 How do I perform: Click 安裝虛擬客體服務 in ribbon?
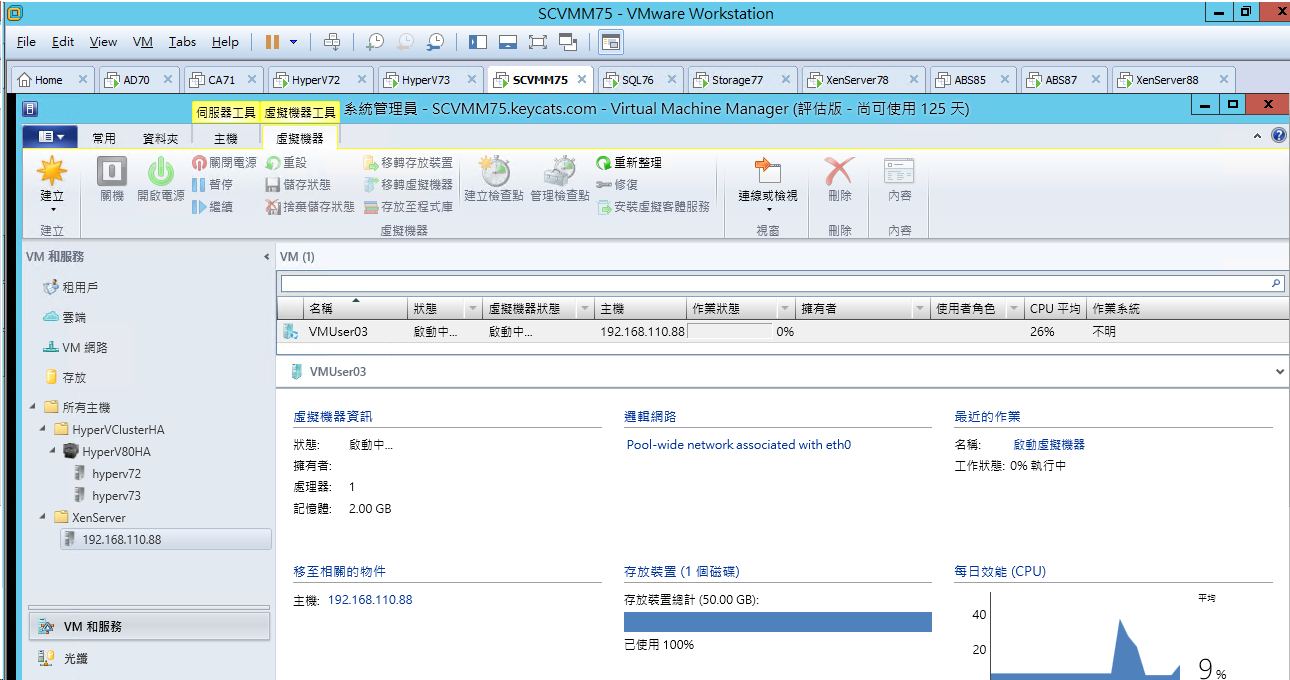pos(653,206)
